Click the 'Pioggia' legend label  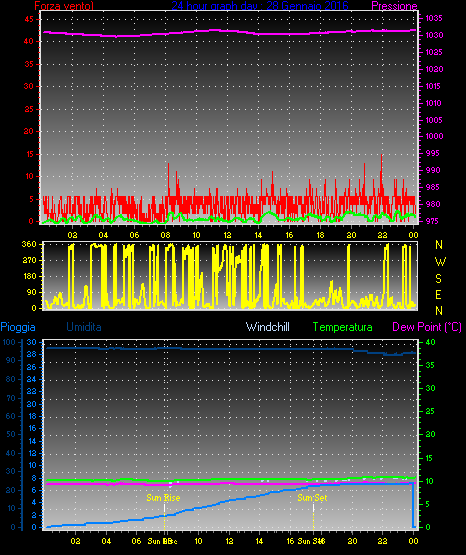click(x=18, y=327)
